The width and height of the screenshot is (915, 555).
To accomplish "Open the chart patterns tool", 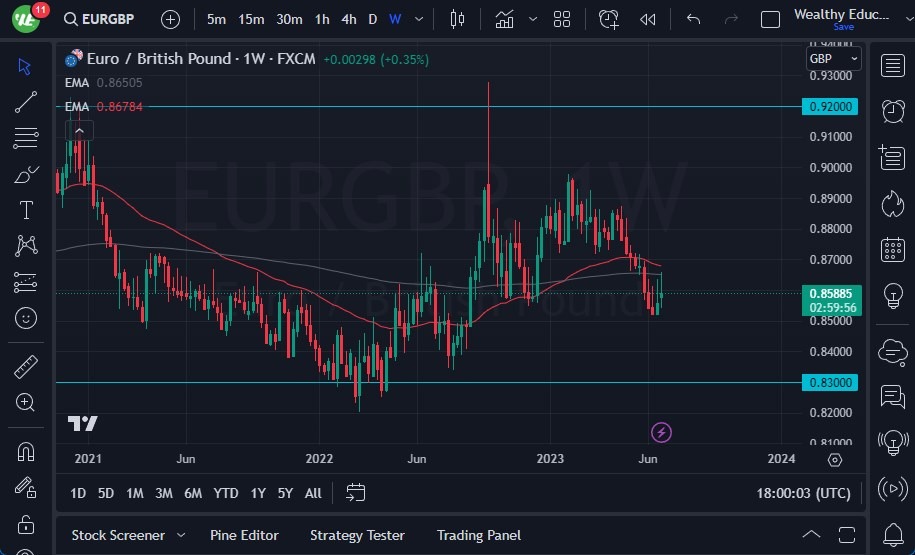I will (x=26, y=246).
